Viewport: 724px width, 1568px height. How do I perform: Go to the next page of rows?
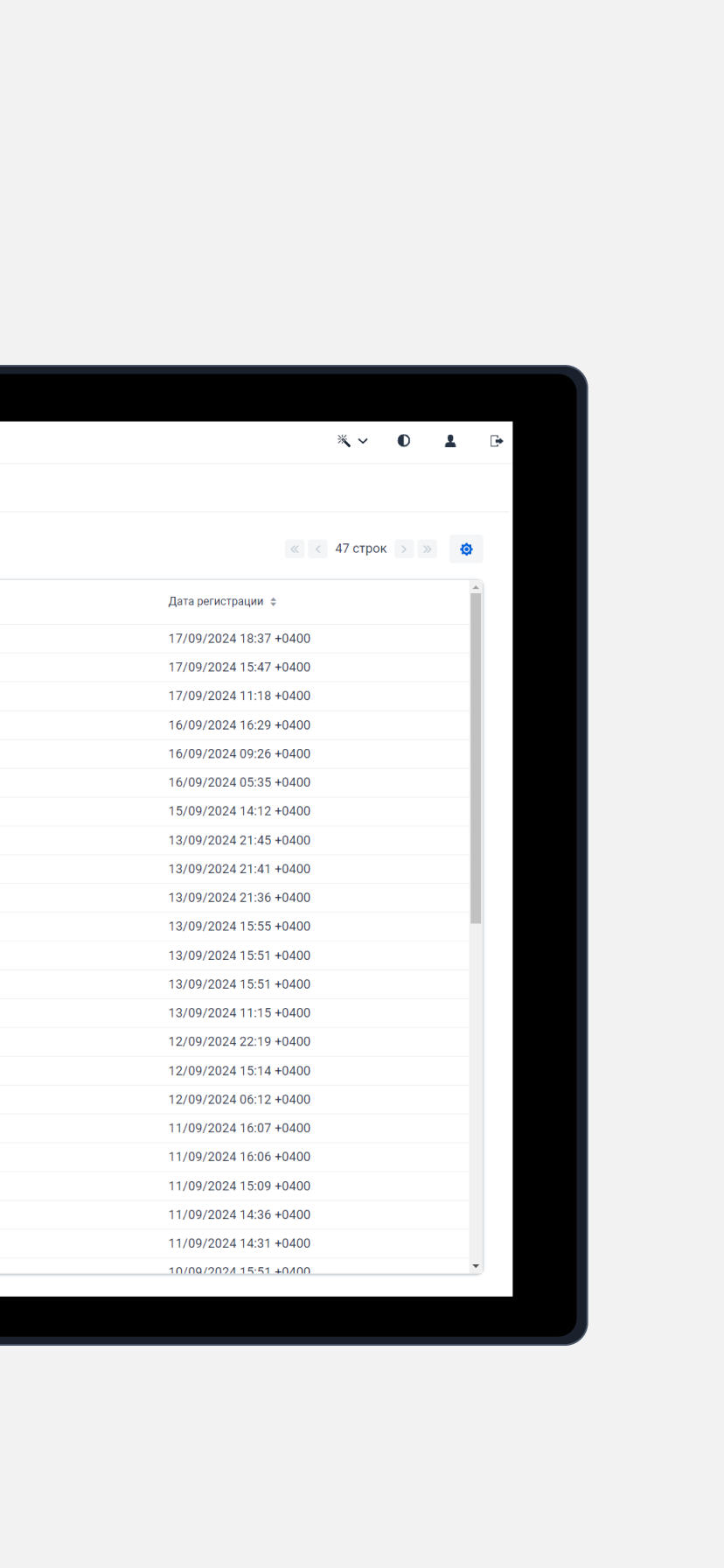[404, 549]
